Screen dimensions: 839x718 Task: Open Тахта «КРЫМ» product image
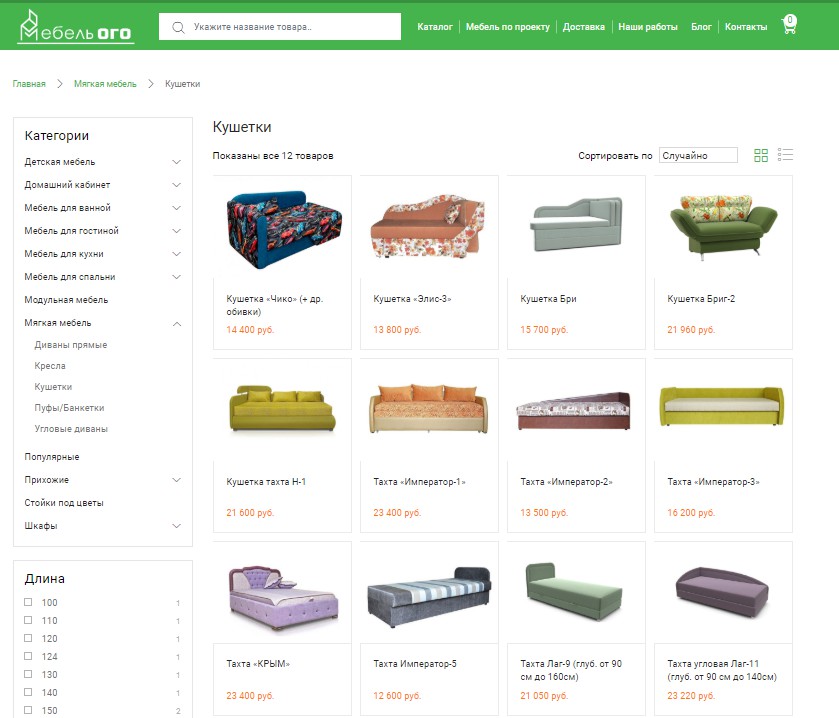[x=283, y=598]
